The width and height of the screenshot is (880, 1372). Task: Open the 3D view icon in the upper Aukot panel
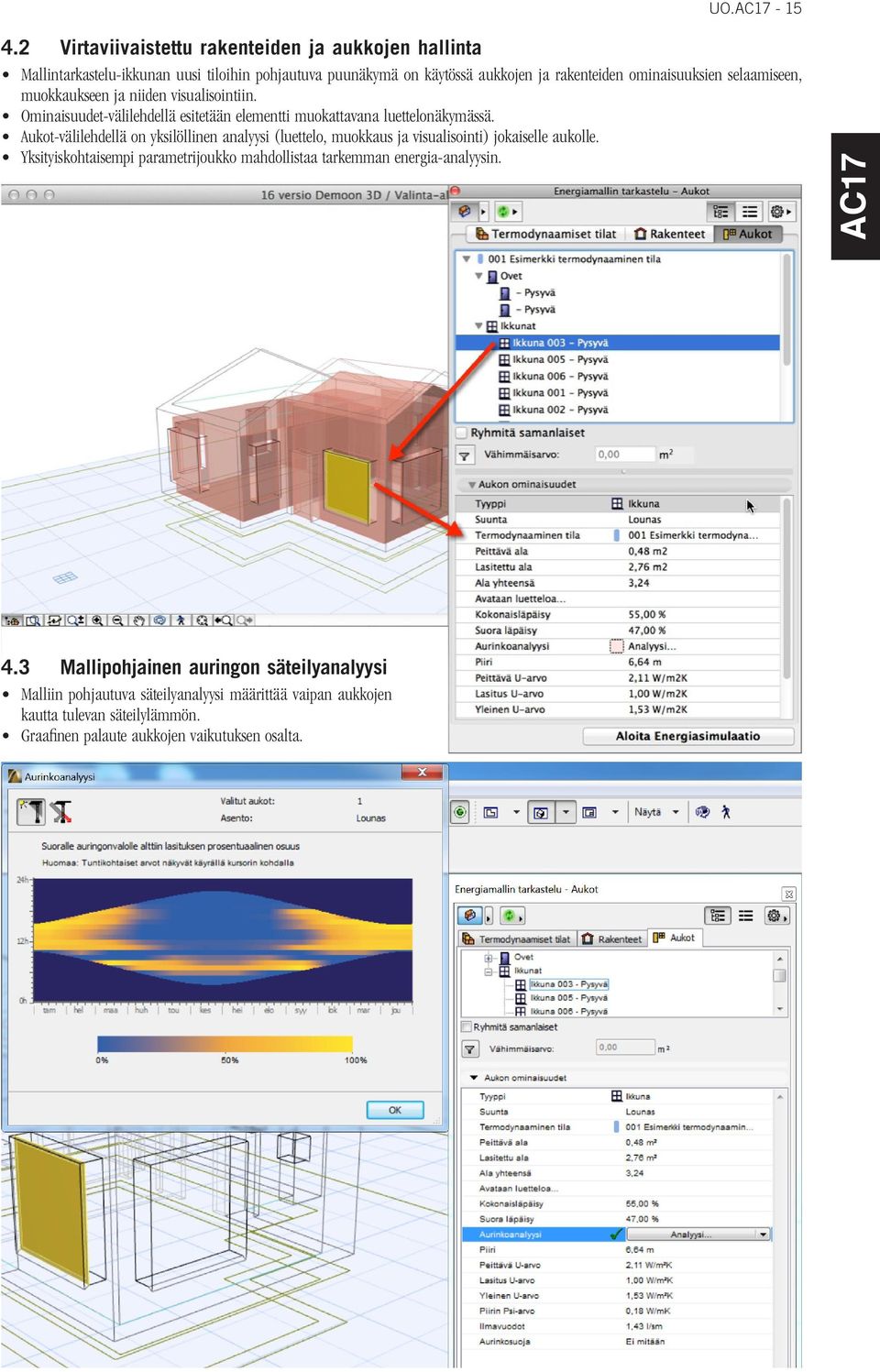pos(466,212)
